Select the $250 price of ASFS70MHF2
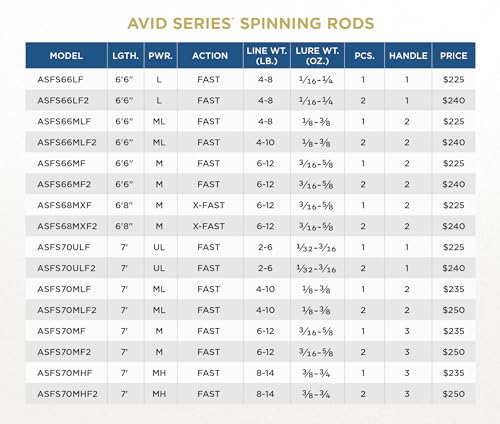 point(453,394)
